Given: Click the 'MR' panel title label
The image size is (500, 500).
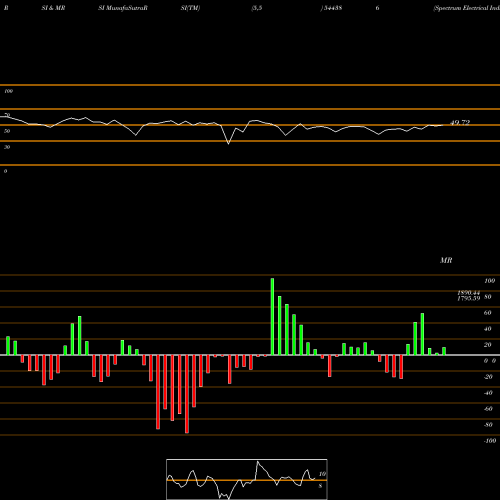Looking at the screenshot, I should click(446, 260).
